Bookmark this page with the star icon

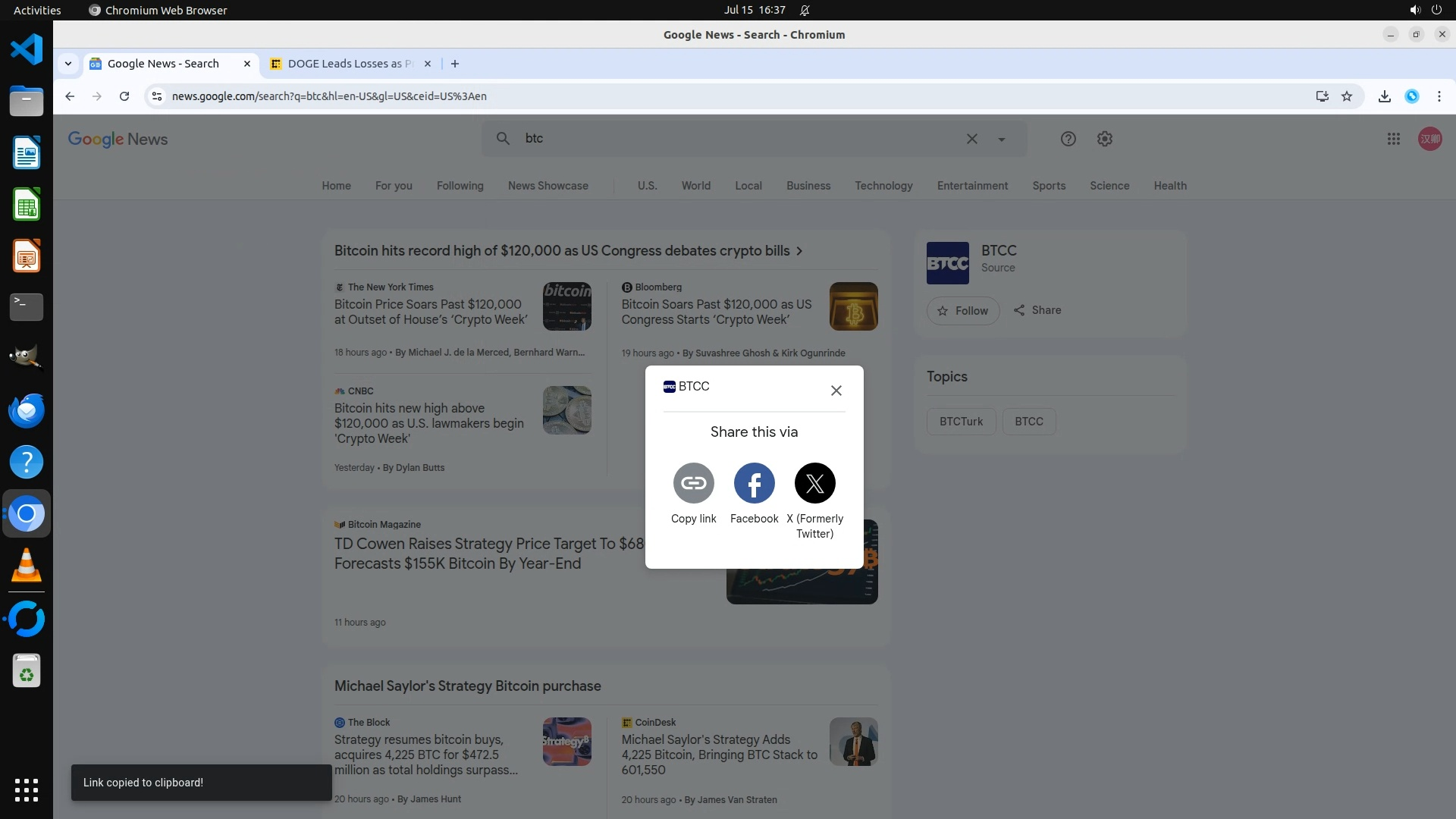click(1347, 96)
